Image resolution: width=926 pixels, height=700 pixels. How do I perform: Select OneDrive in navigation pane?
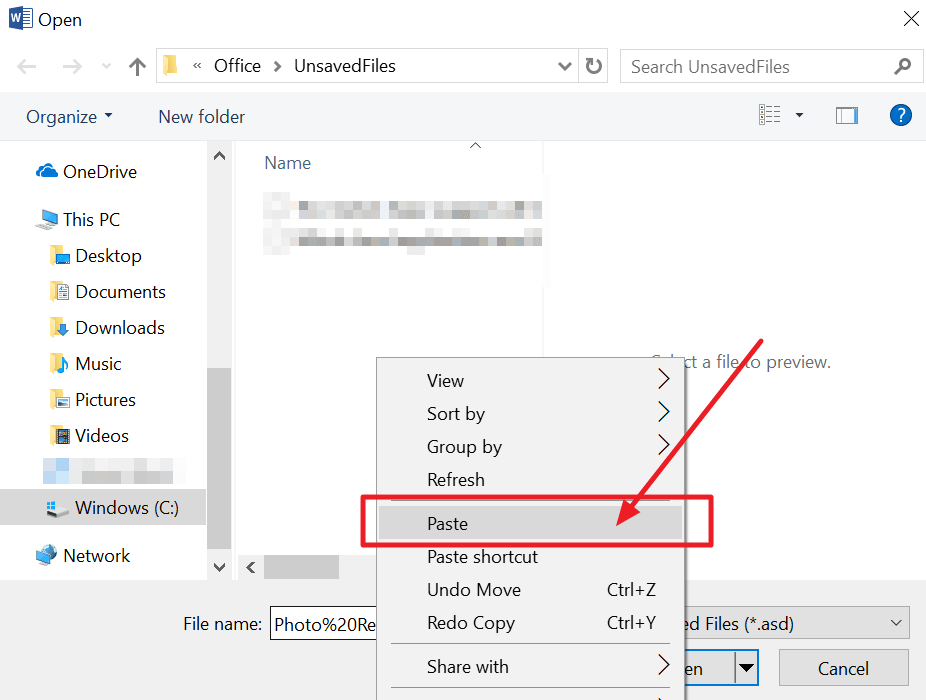(x=99, y=172)
